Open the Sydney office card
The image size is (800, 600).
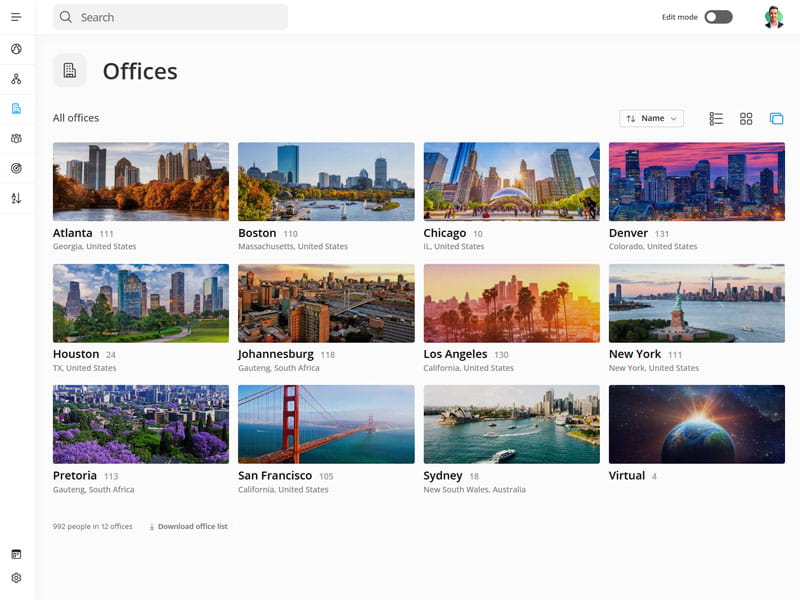pos(511,425)
